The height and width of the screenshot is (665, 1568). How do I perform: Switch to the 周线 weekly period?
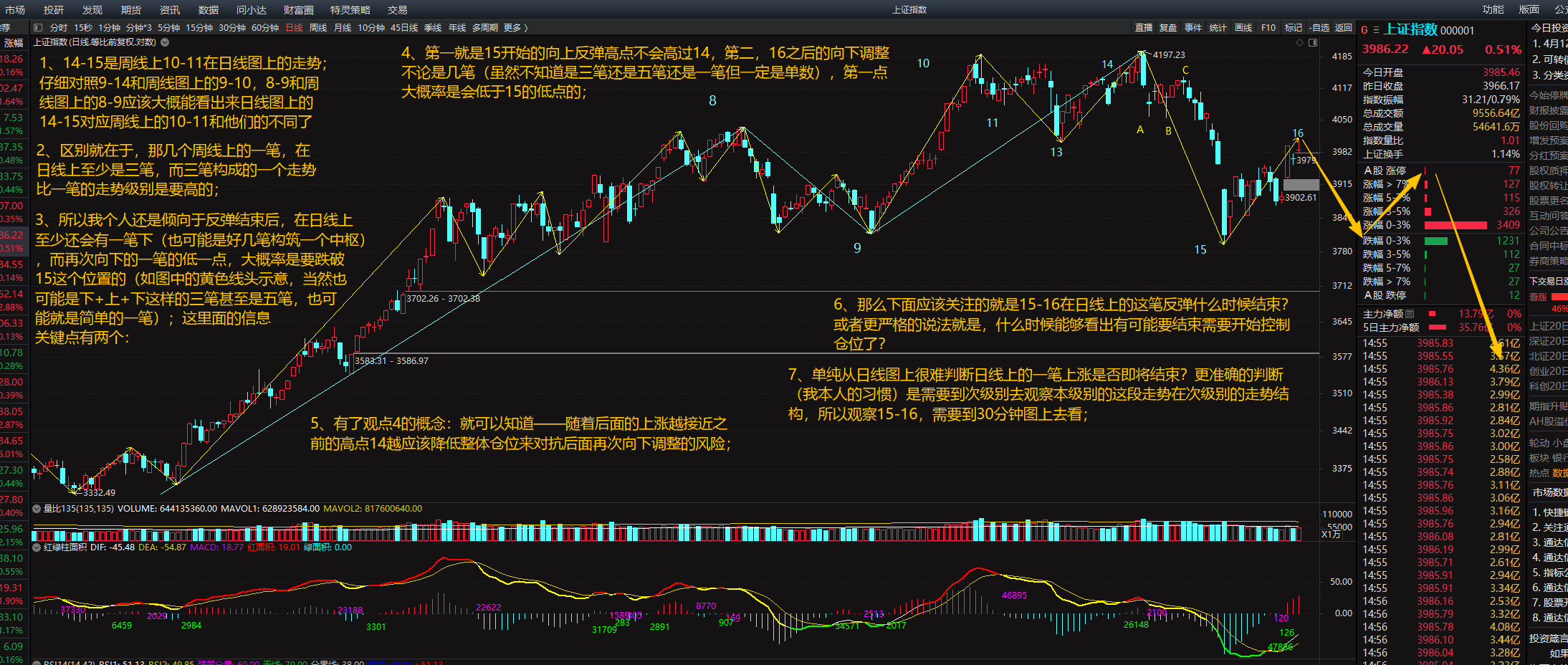(318, 28)
